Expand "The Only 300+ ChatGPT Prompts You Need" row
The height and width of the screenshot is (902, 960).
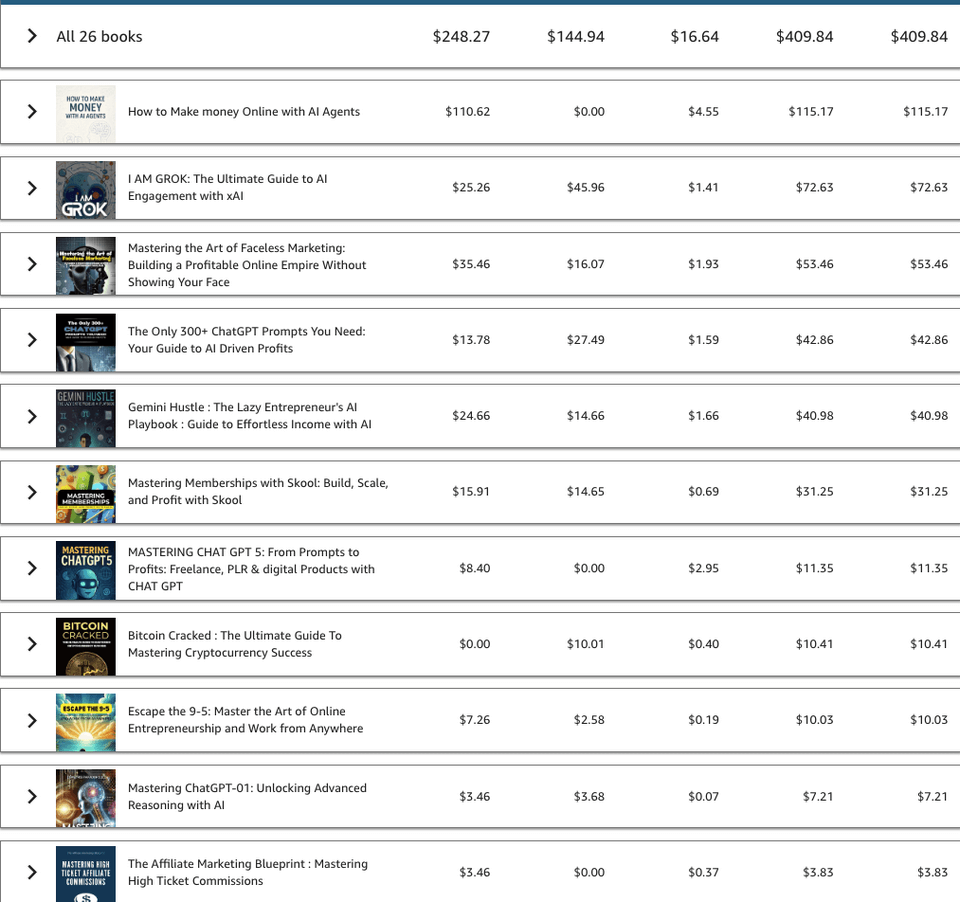31,340
